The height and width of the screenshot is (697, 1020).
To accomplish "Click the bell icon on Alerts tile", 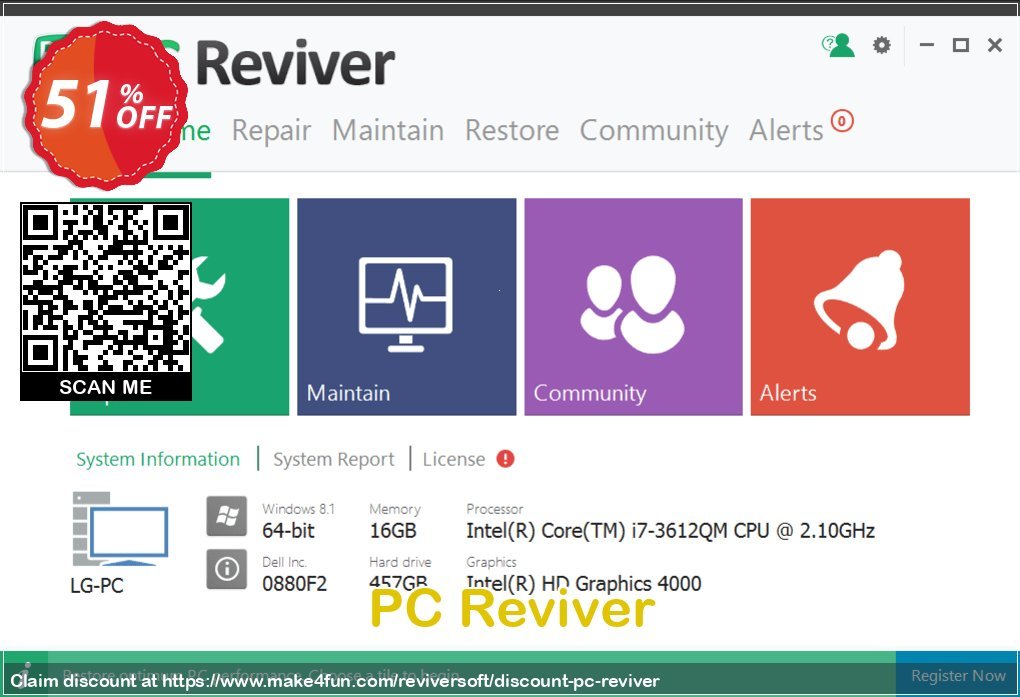I will 859,300.
